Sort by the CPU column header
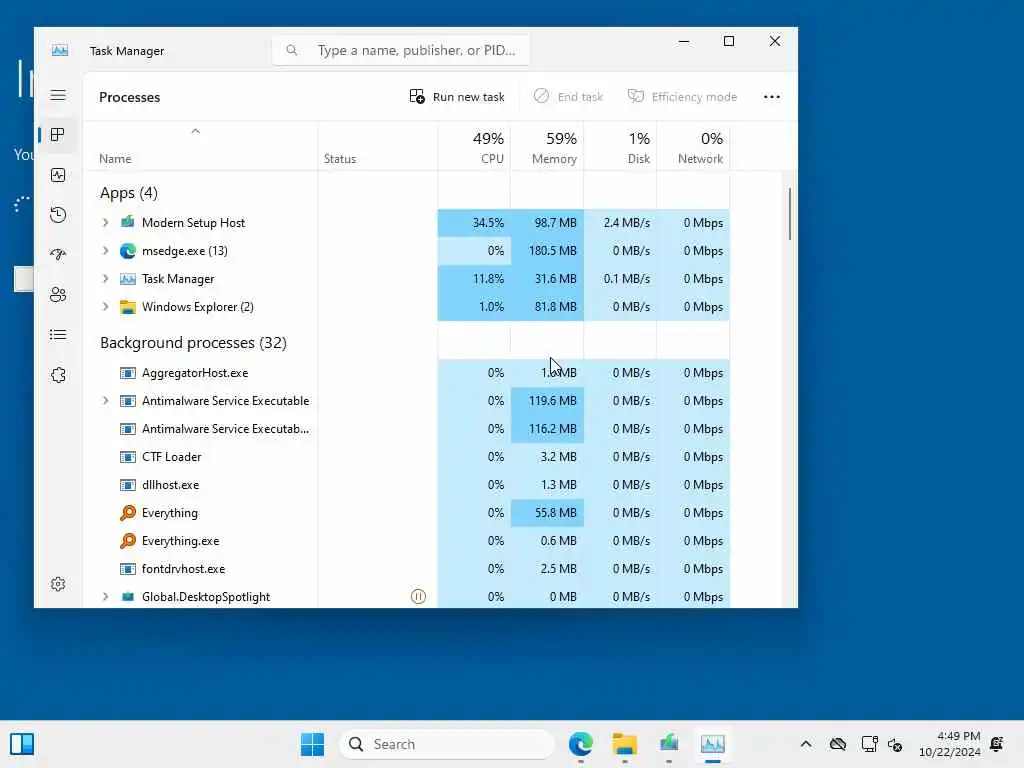Screen dimensions: 1024x768 (x=474, y=147)
